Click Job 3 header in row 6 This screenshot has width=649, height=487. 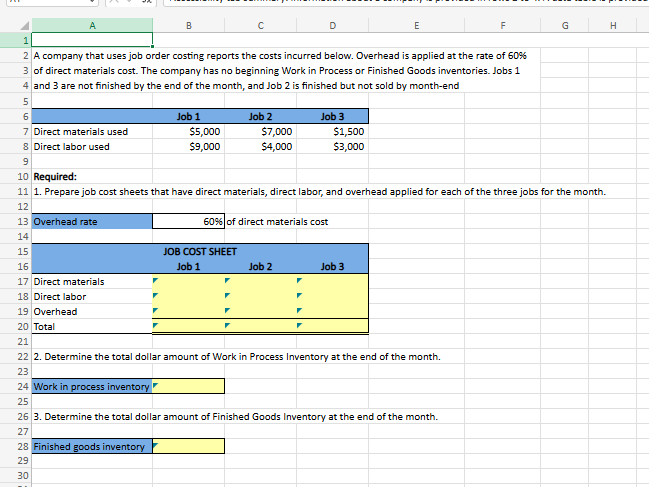pyautogui.click(x=333, y=117)
